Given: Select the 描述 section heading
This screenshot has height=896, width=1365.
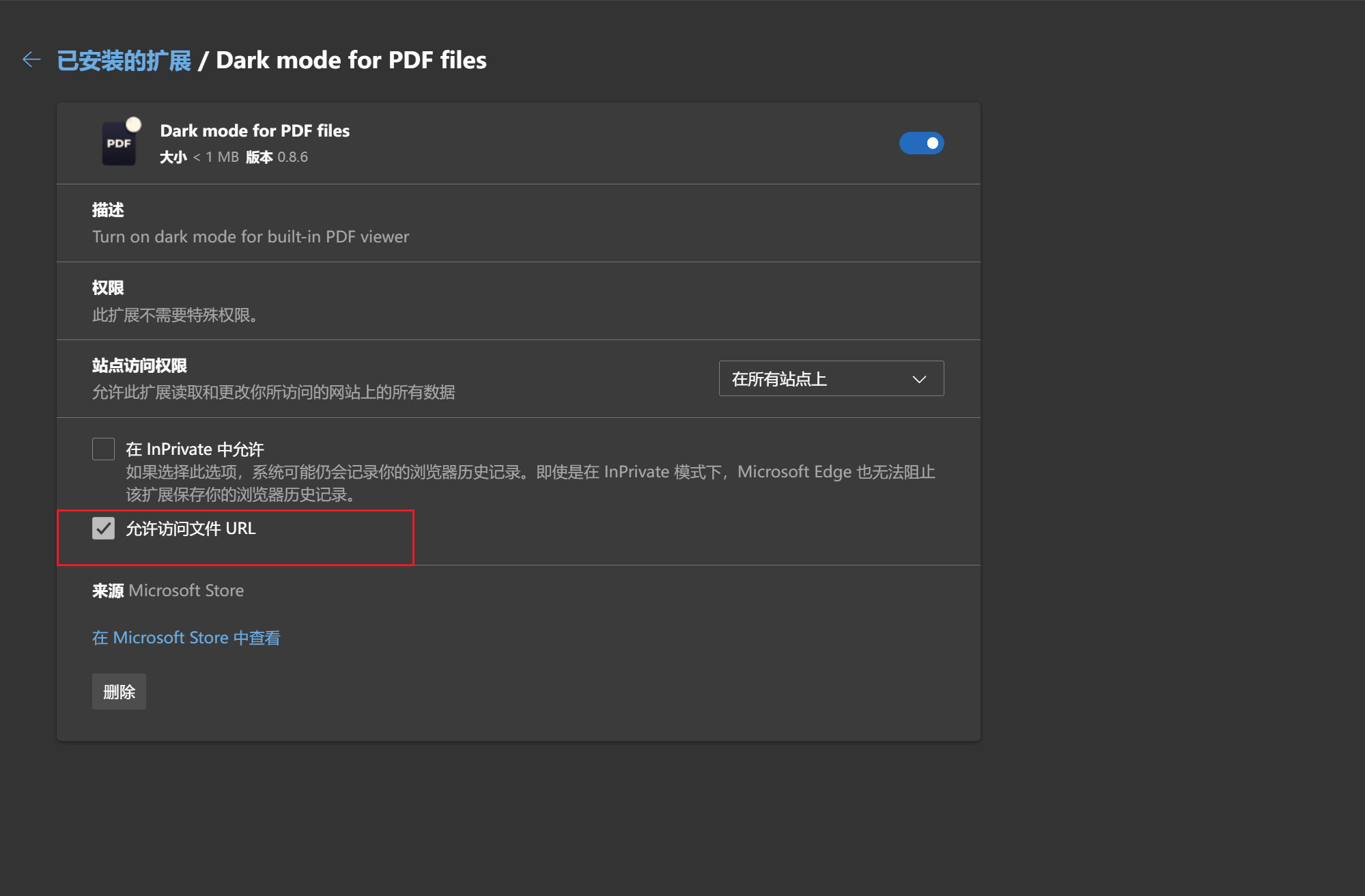Looking at the screenshot, I should [107, 210].
